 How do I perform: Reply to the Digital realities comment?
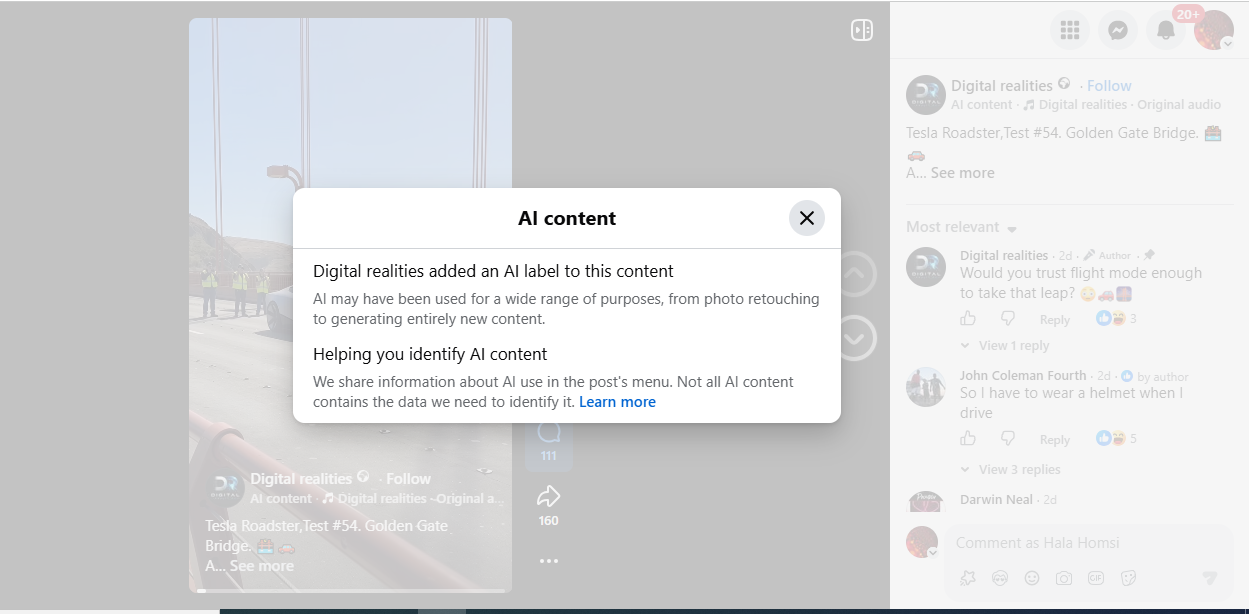1055,320
